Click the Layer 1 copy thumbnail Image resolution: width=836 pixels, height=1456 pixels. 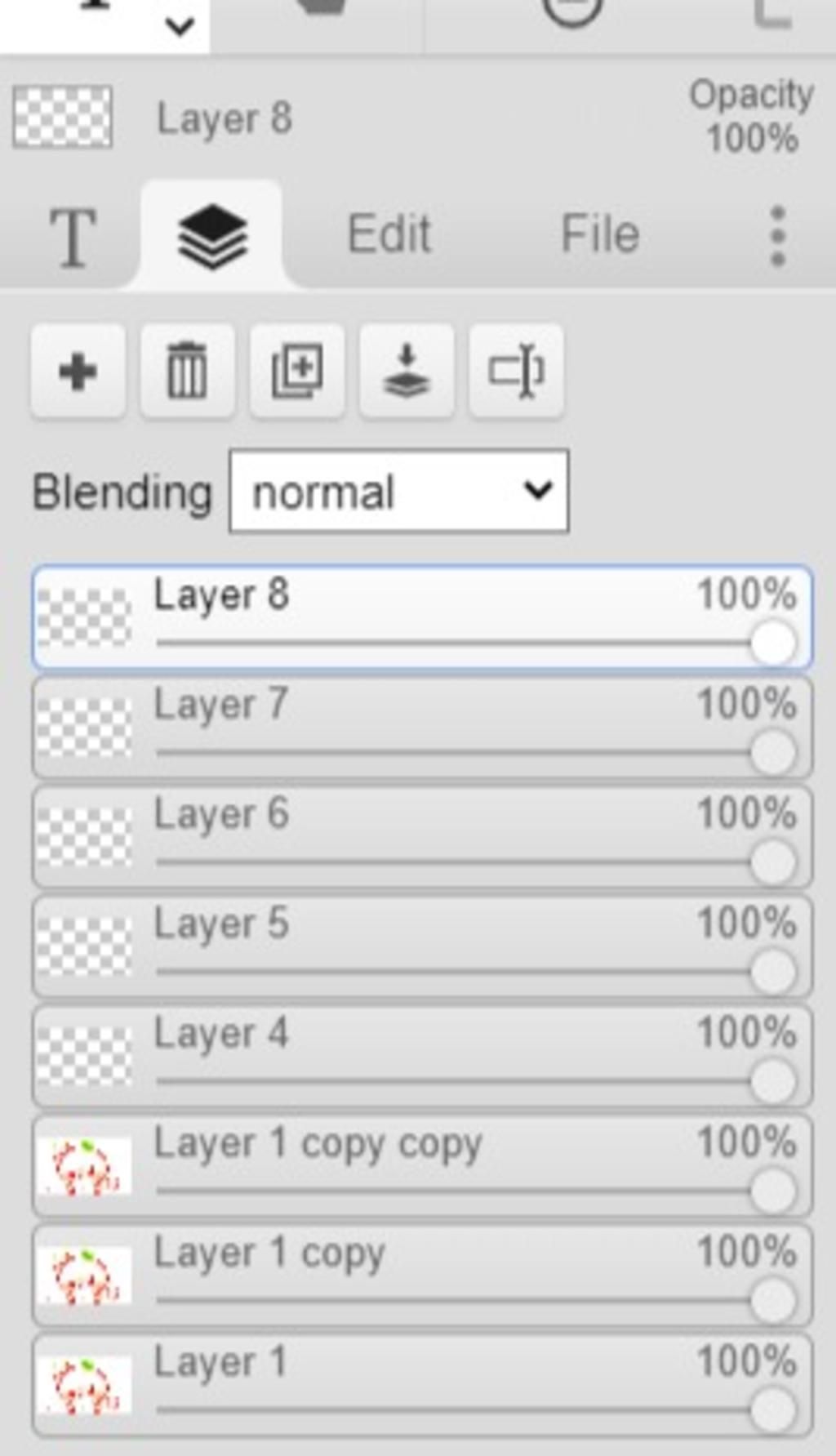click(x=84, y=1276)
